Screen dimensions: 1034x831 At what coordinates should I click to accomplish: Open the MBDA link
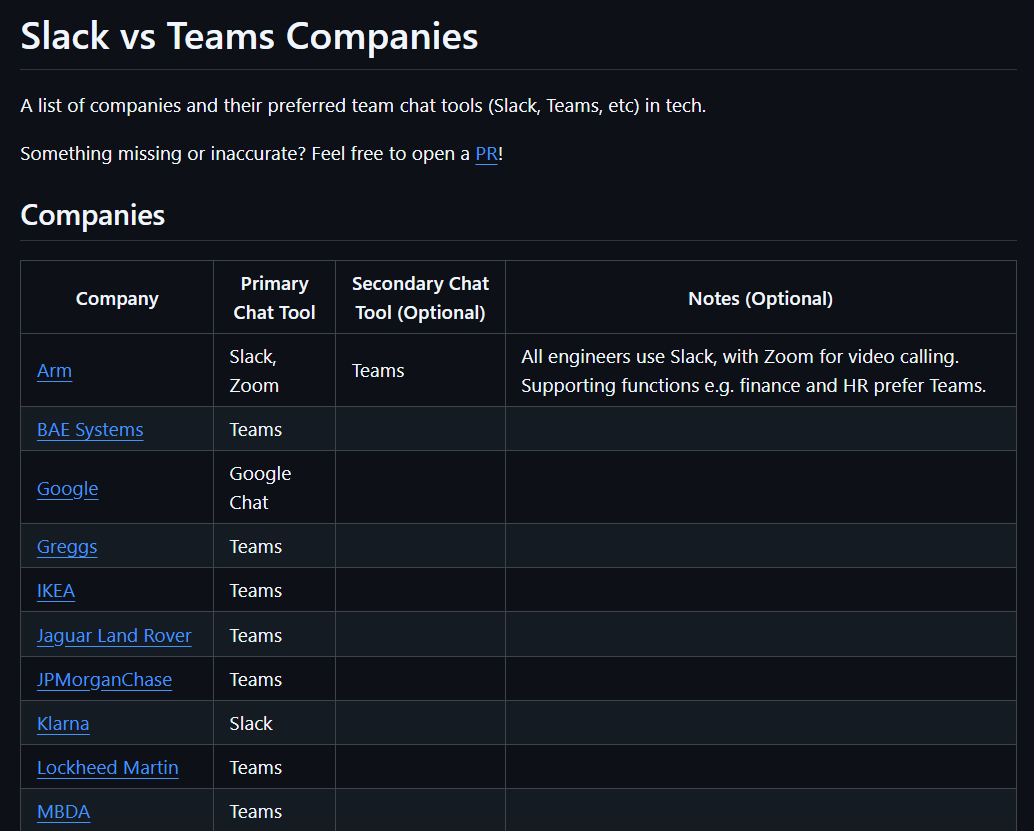pos(63,812)
